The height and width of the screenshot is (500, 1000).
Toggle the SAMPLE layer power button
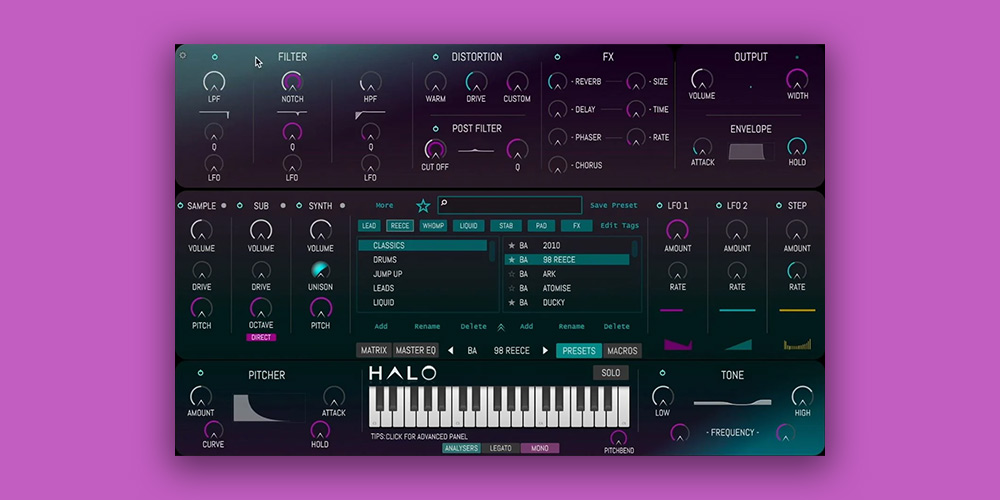click(180, 205)
